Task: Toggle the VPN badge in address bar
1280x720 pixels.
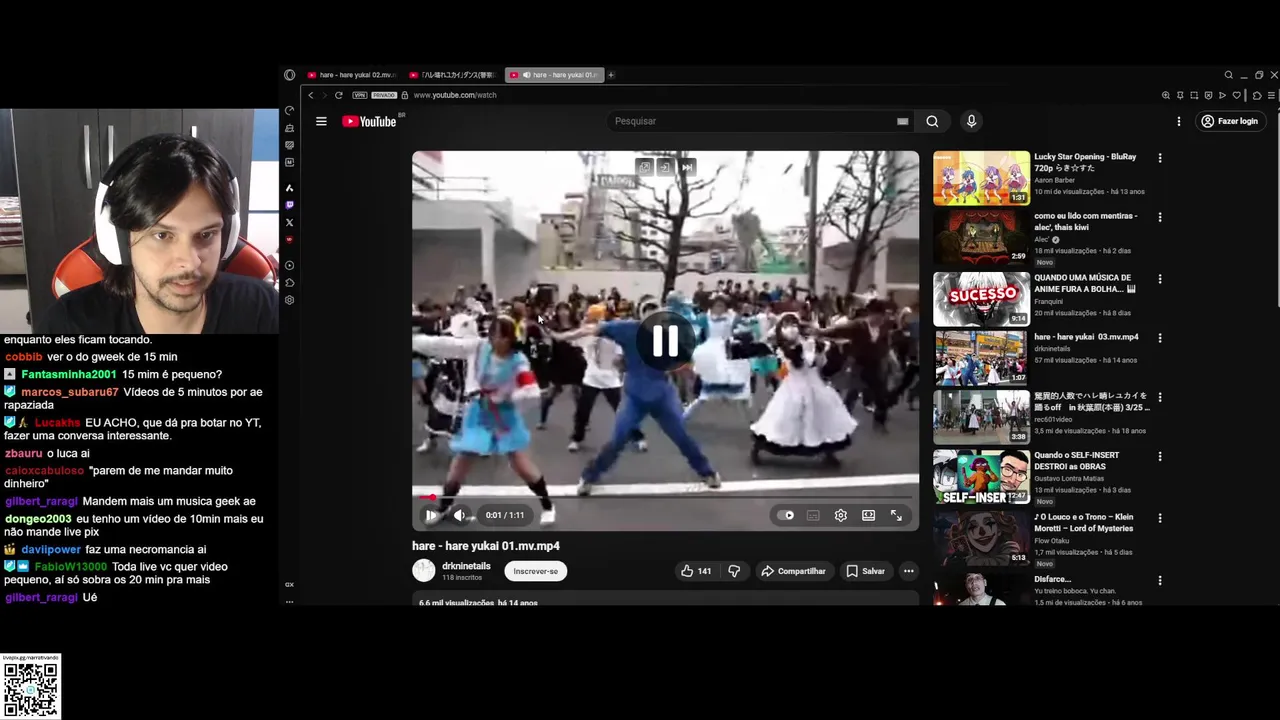Action: pos(360,95)
